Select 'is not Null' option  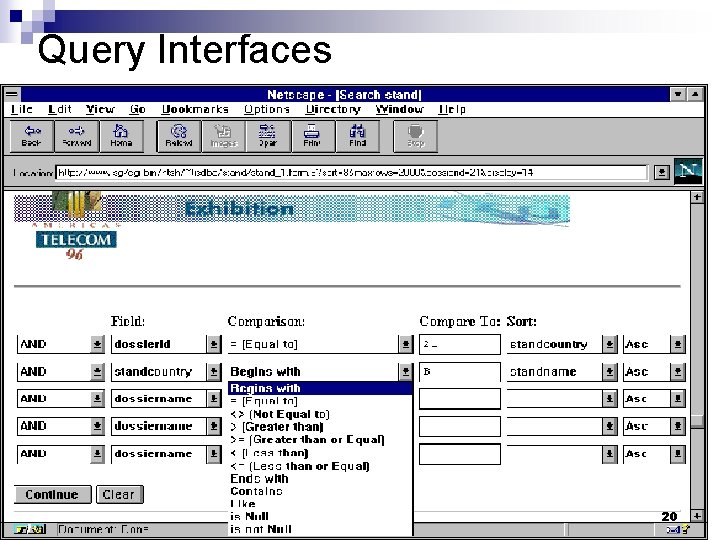coord(320,529)
